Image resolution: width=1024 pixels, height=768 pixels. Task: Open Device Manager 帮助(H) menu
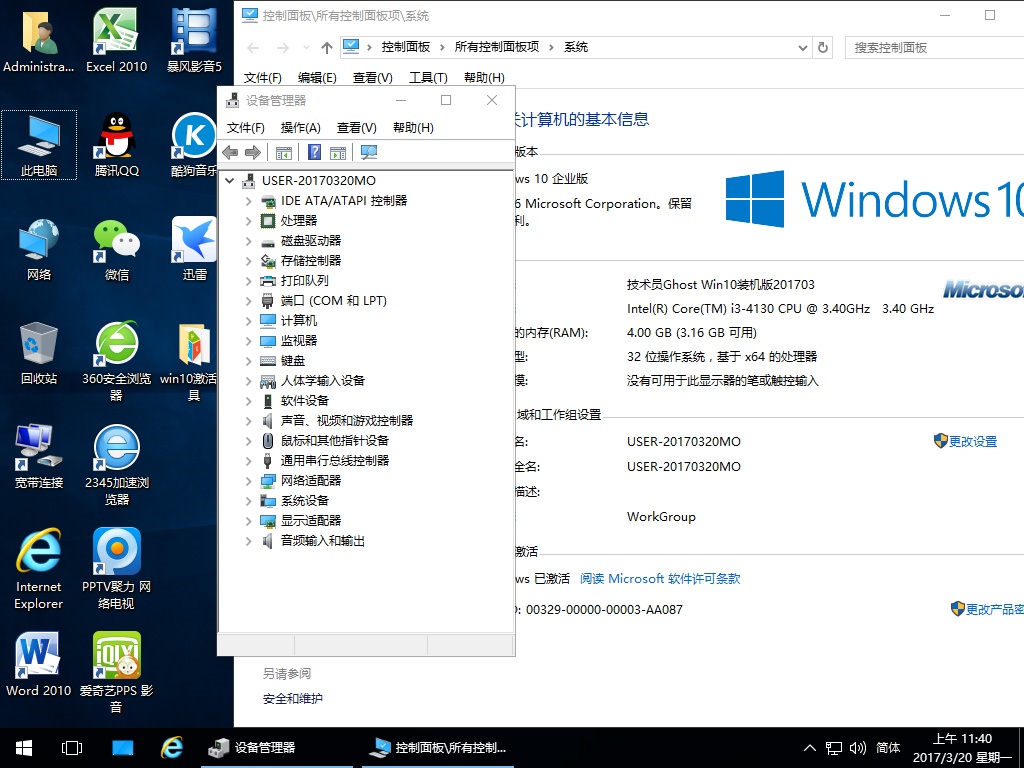pos(413,127)
